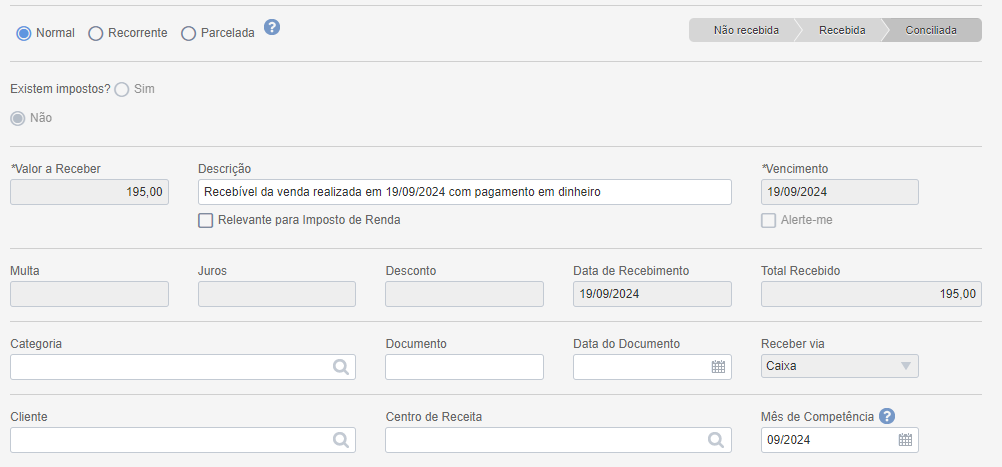The image size is (1002, 467).
Task: Search with Centro de Receita magnifier icon
Action: 716,440
